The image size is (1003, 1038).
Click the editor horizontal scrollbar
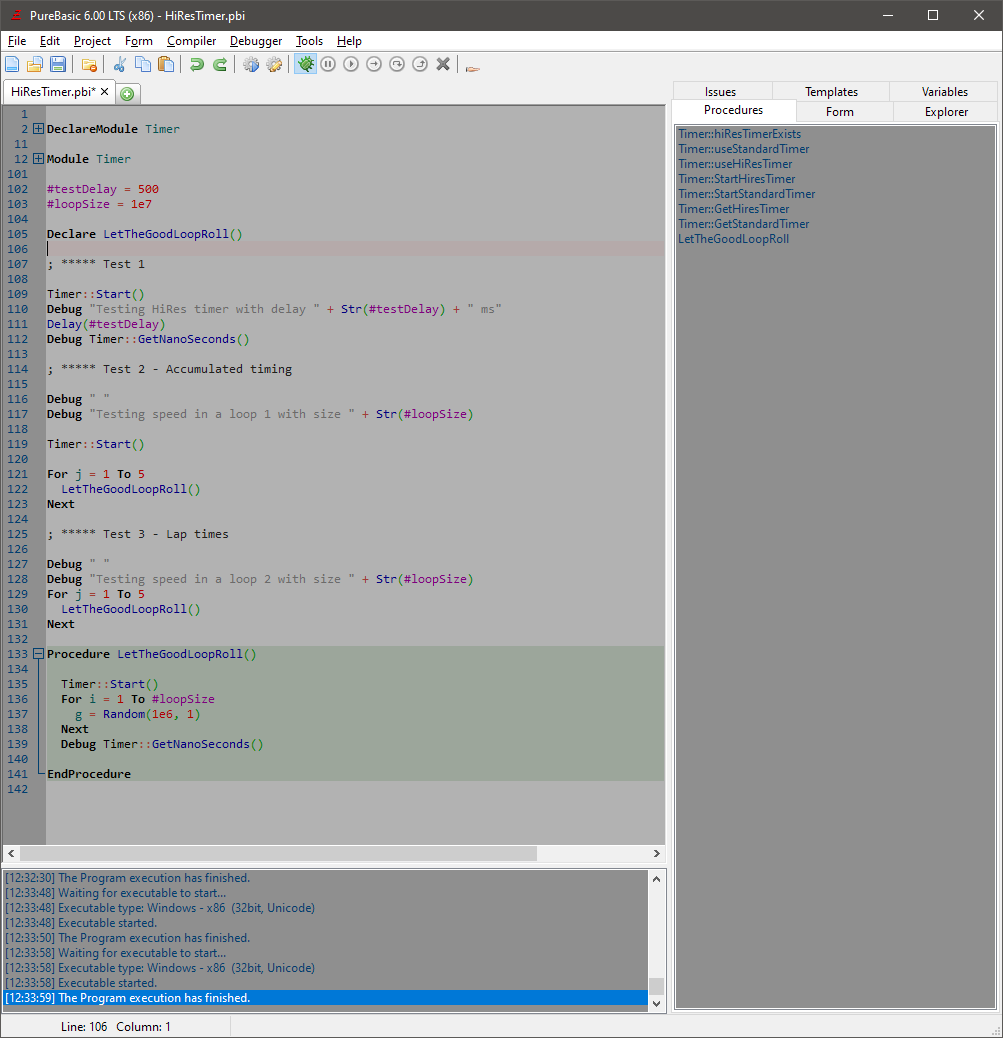(x=278, y=854)
